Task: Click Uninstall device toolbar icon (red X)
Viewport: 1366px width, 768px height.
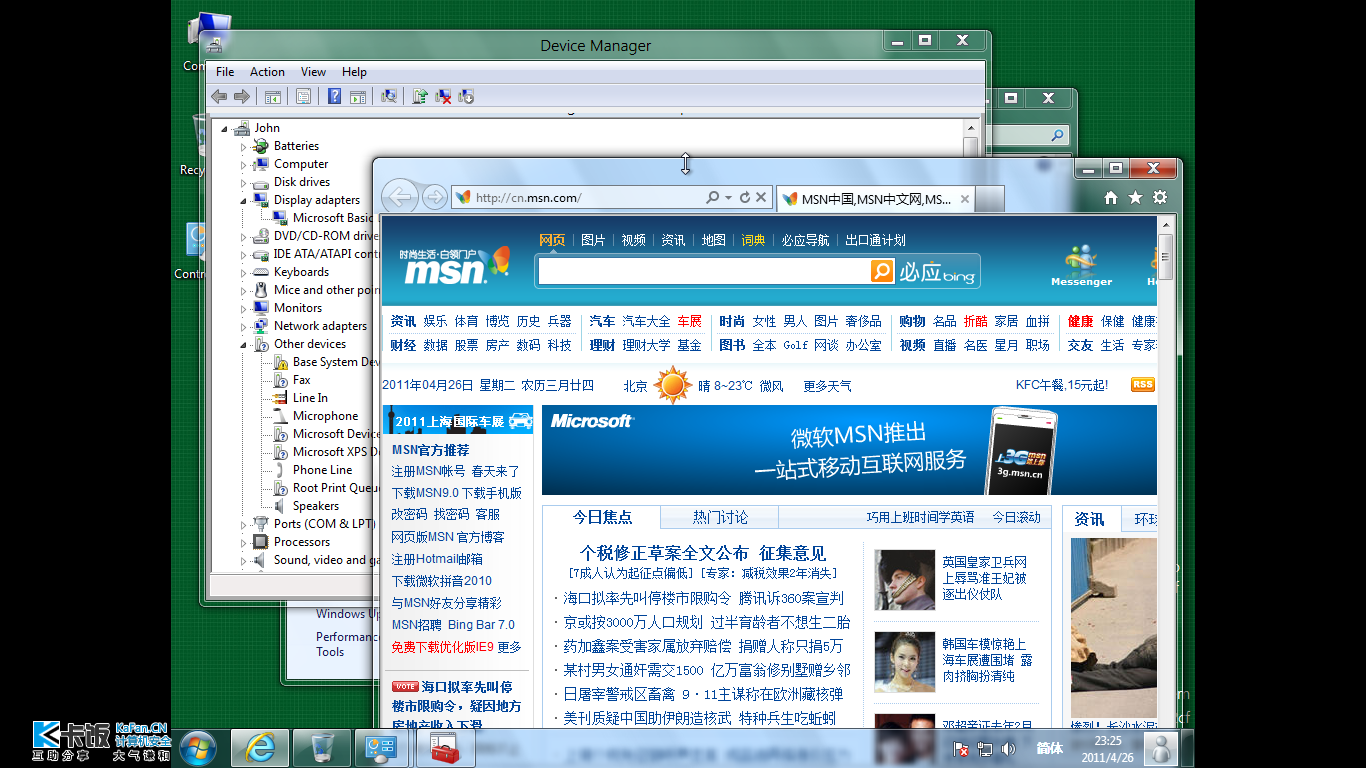Action: [x=443, y=97]
